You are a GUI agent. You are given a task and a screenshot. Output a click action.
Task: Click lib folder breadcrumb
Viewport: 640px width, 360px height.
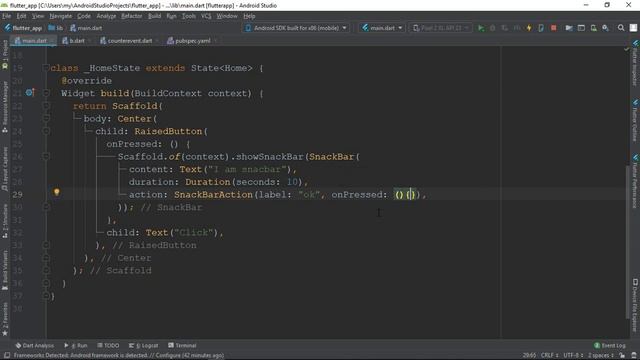[x=56, y=28]
